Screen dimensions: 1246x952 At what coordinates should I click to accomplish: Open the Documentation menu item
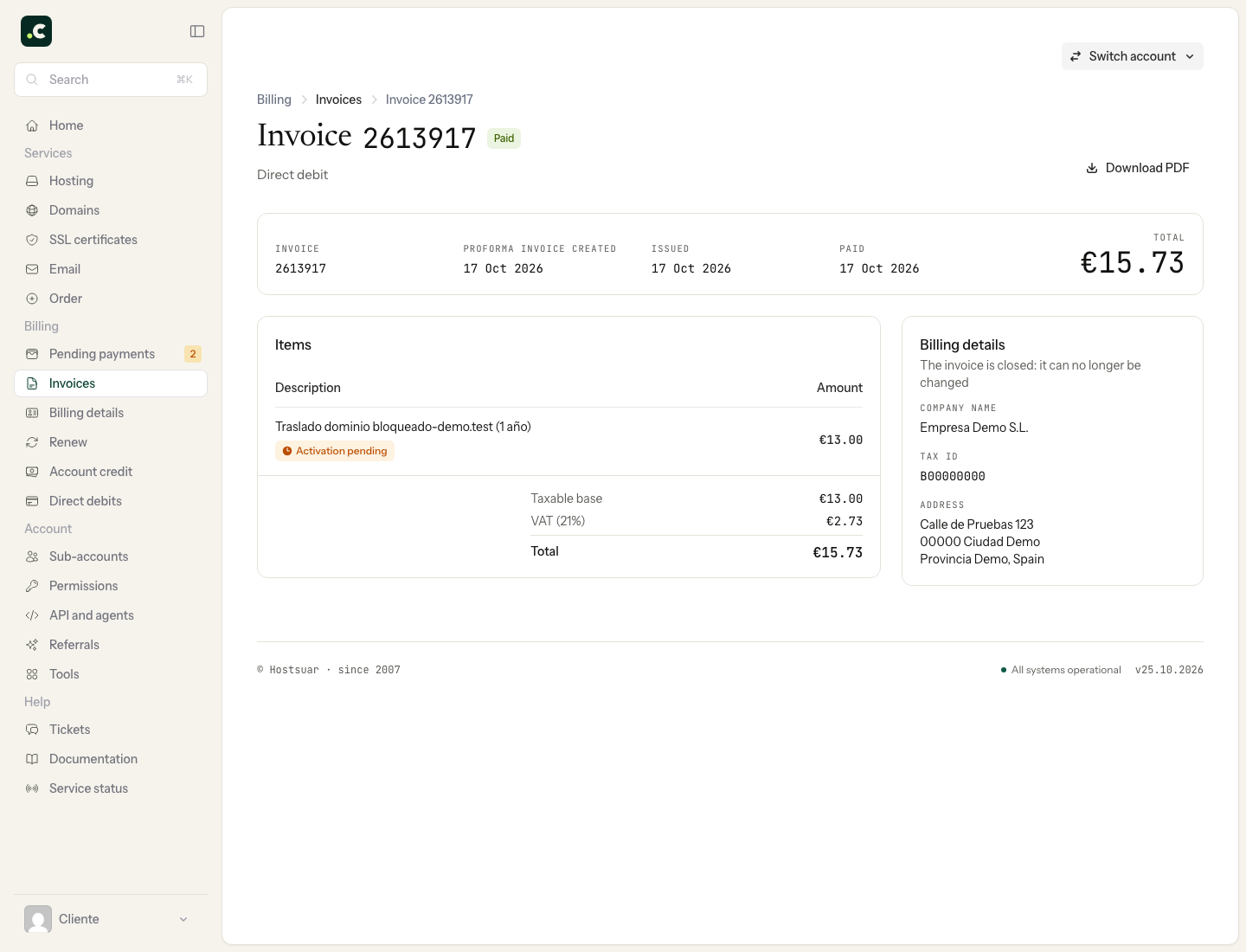(111, 759)
